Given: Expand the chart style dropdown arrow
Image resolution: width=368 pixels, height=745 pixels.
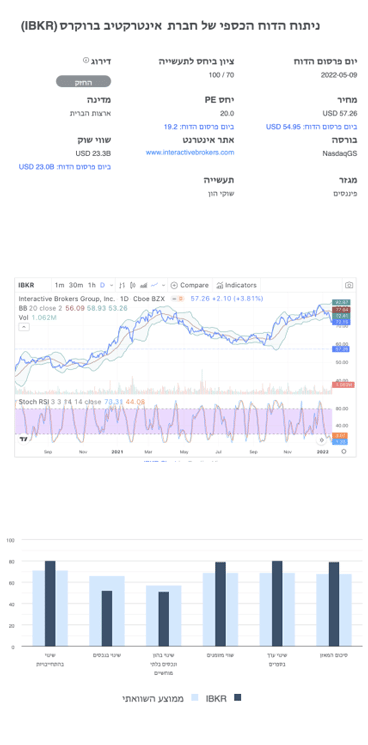Looking at the screenshot, I should pos(163,285).
